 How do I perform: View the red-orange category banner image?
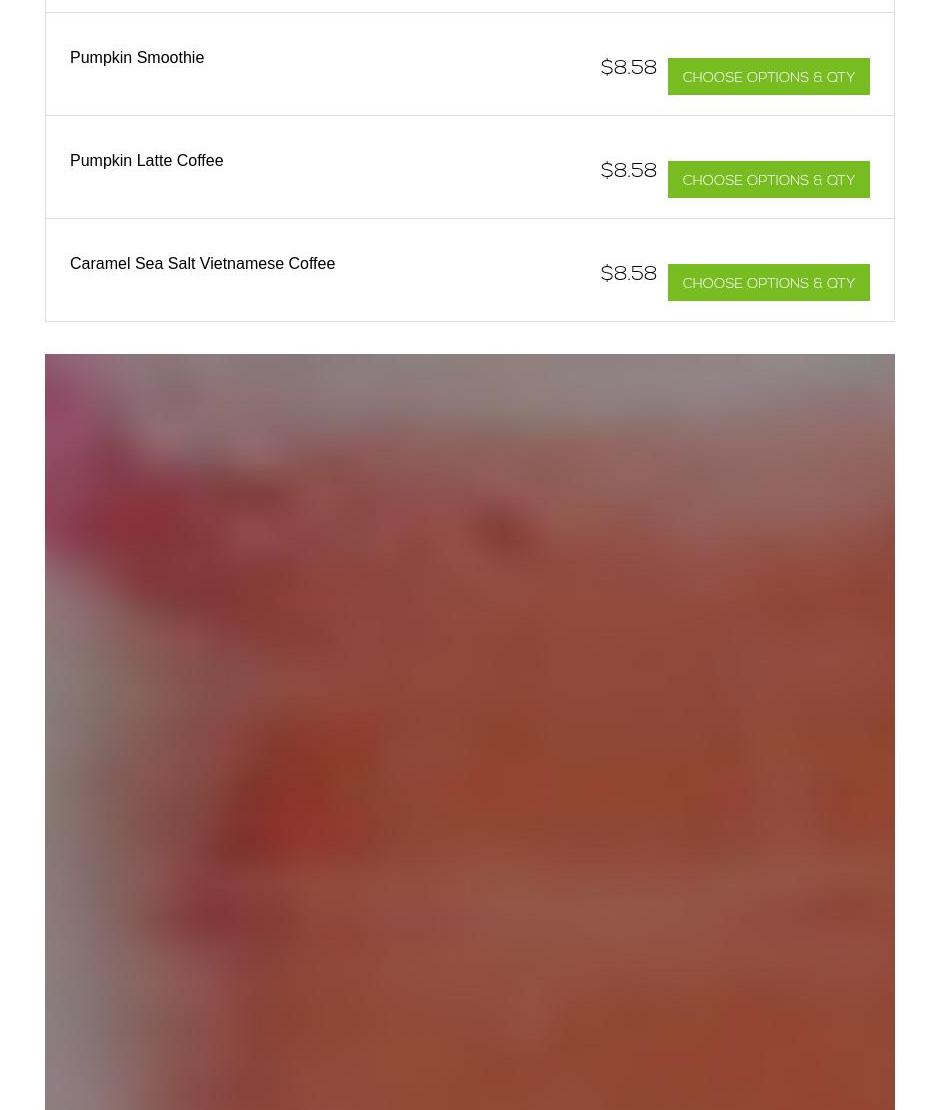click(x=469, y=732)
